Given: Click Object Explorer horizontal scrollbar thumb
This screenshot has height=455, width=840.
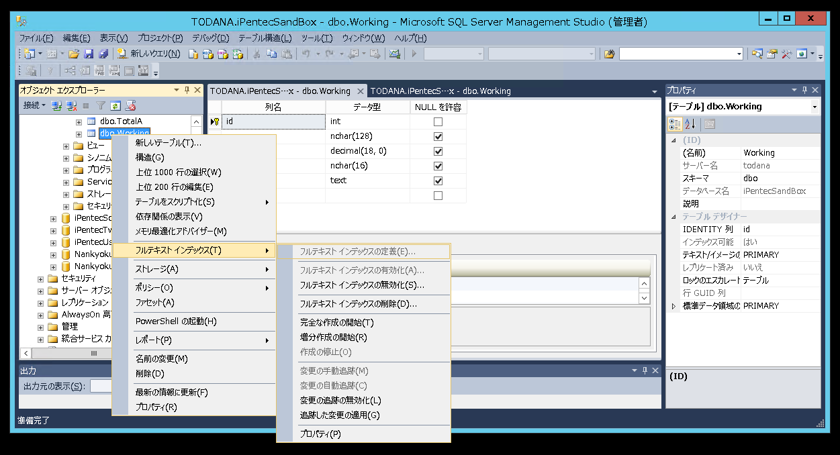Looking at the screenshot, I should point(94,353).
